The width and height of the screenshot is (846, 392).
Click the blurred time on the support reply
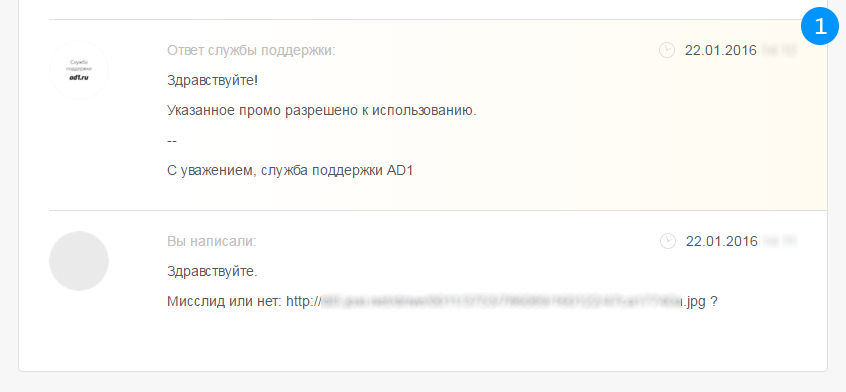coord(779,51)
